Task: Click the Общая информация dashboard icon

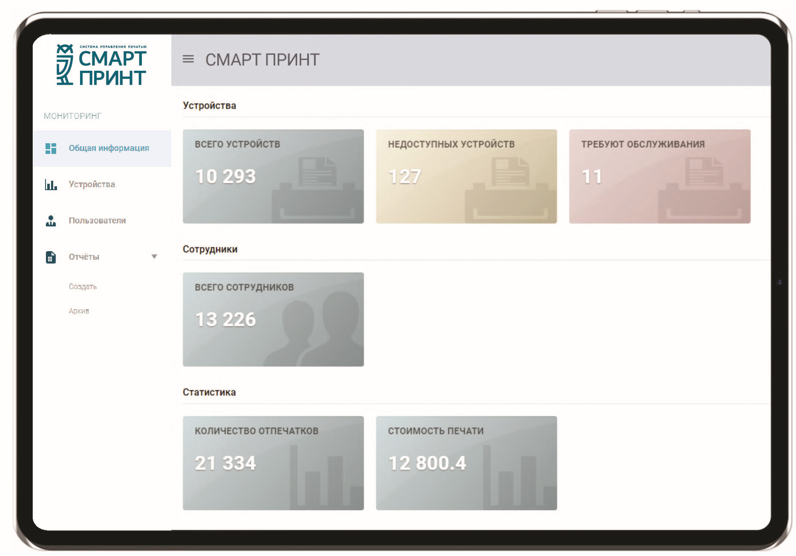Action: point(51,149)
